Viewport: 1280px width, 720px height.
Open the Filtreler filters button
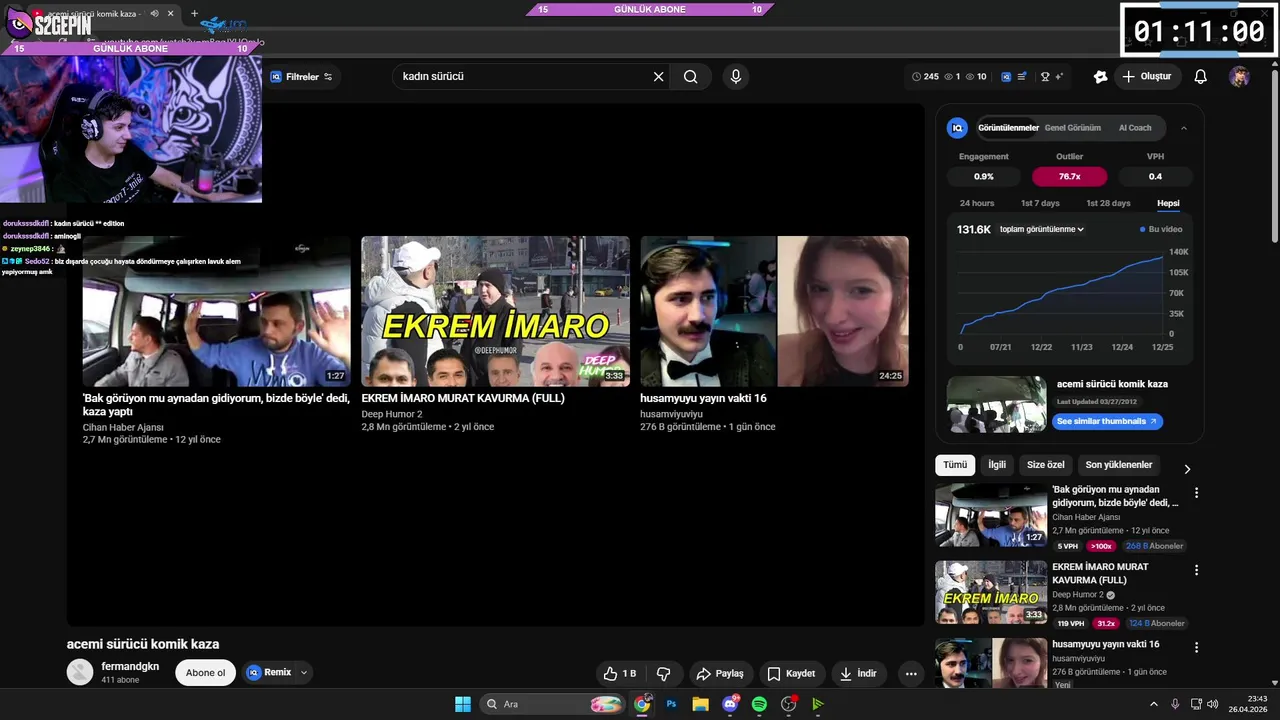tap(302, 77)
